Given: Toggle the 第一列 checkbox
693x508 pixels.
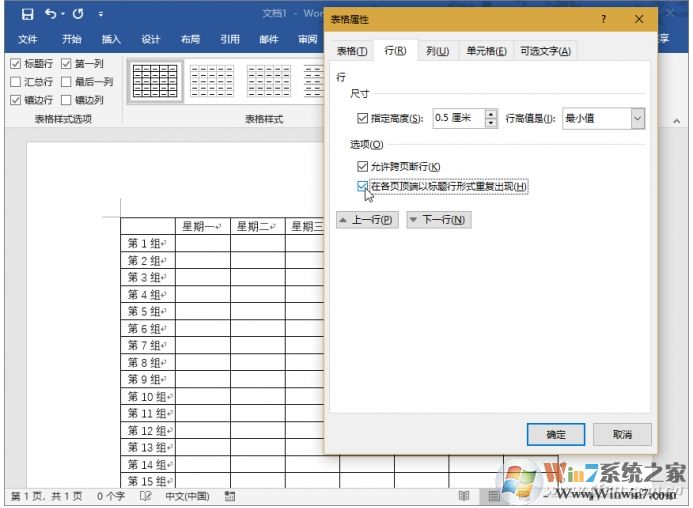Looking at the screenshot, I should point(66,64).
